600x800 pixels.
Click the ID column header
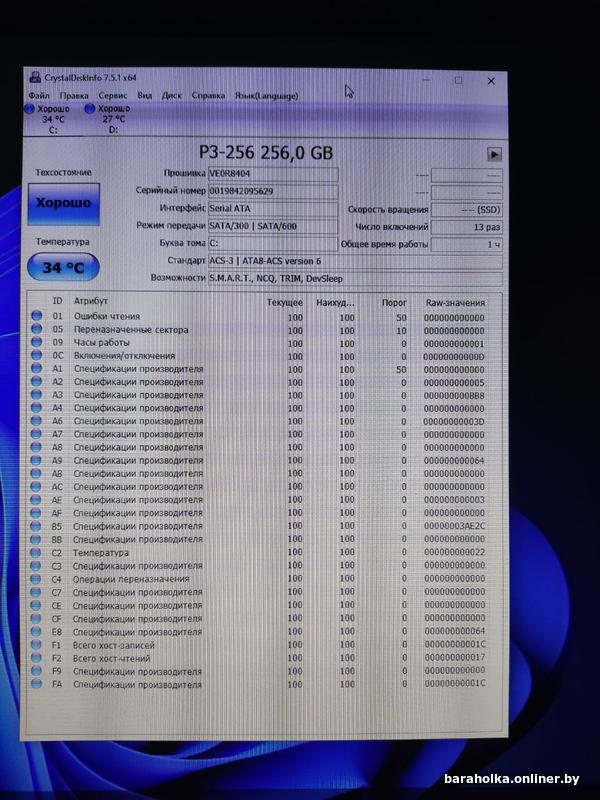57,301
